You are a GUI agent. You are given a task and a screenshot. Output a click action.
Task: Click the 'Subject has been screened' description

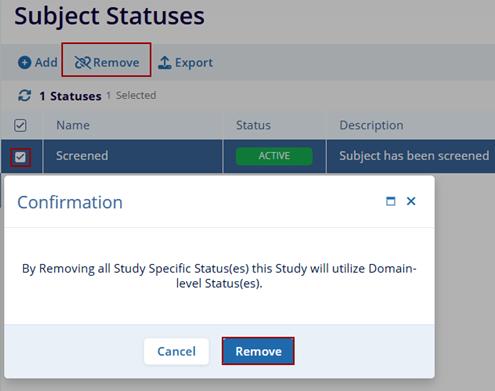pos(414,156)
